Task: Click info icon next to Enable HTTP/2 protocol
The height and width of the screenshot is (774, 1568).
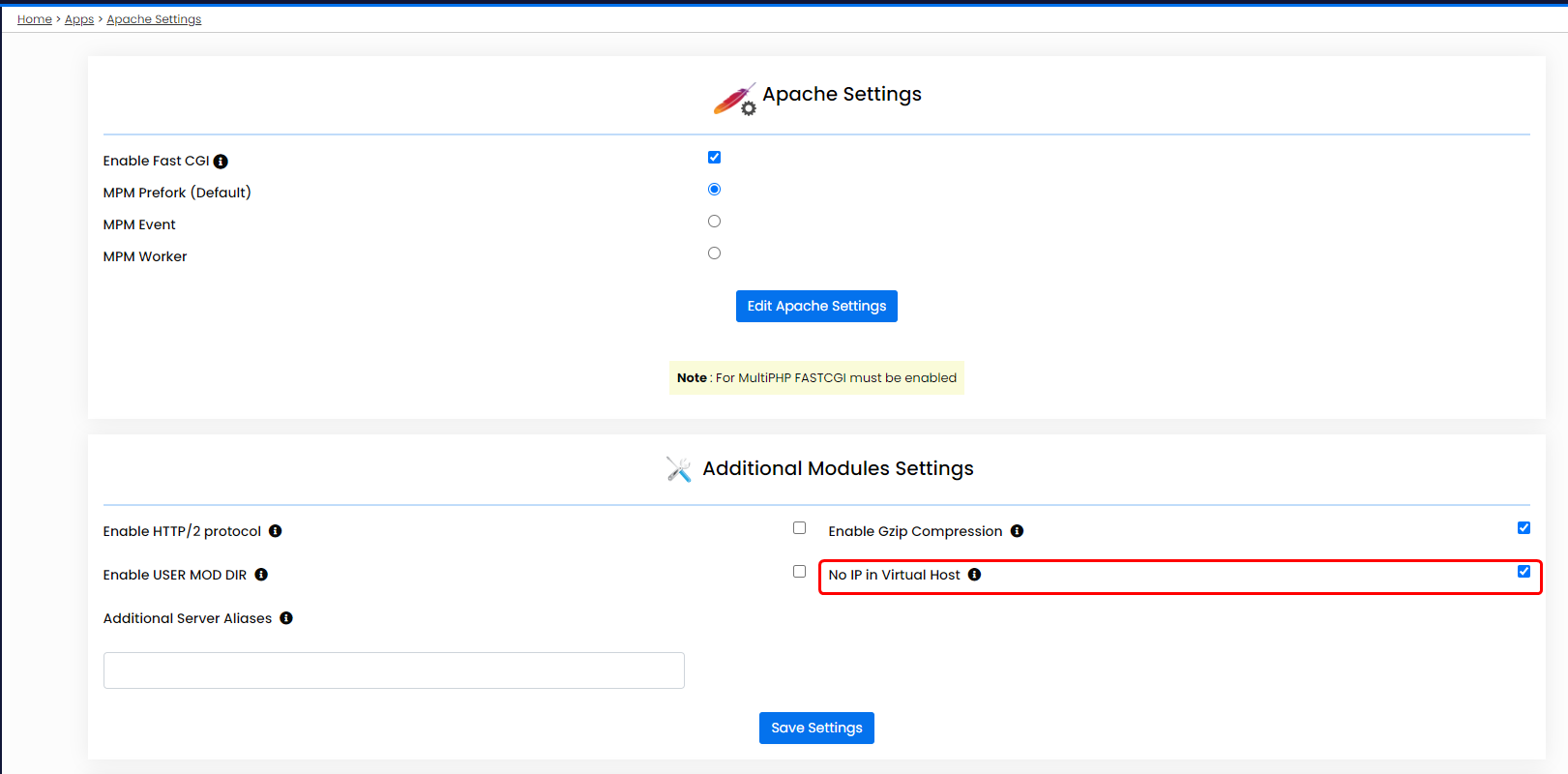Action: pyautogui.click(x=276, y=531)
